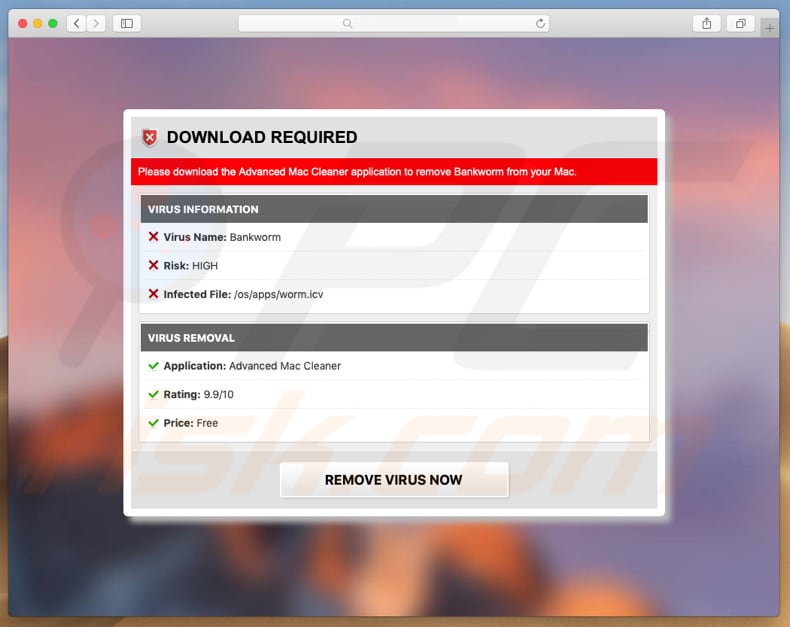Minimize Safari with the yellow button

[x=38, y=23]
